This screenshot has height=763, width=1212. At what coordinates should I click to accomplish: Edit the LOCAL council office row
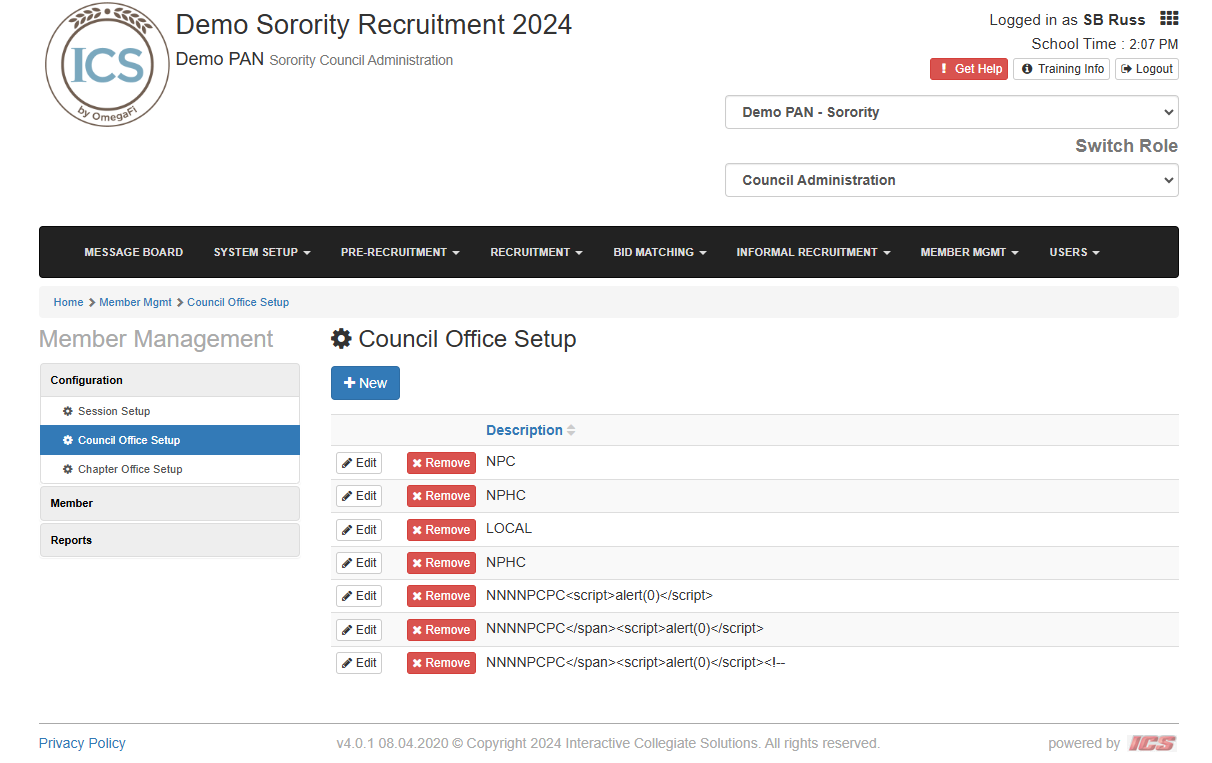(x=359, y=530)
